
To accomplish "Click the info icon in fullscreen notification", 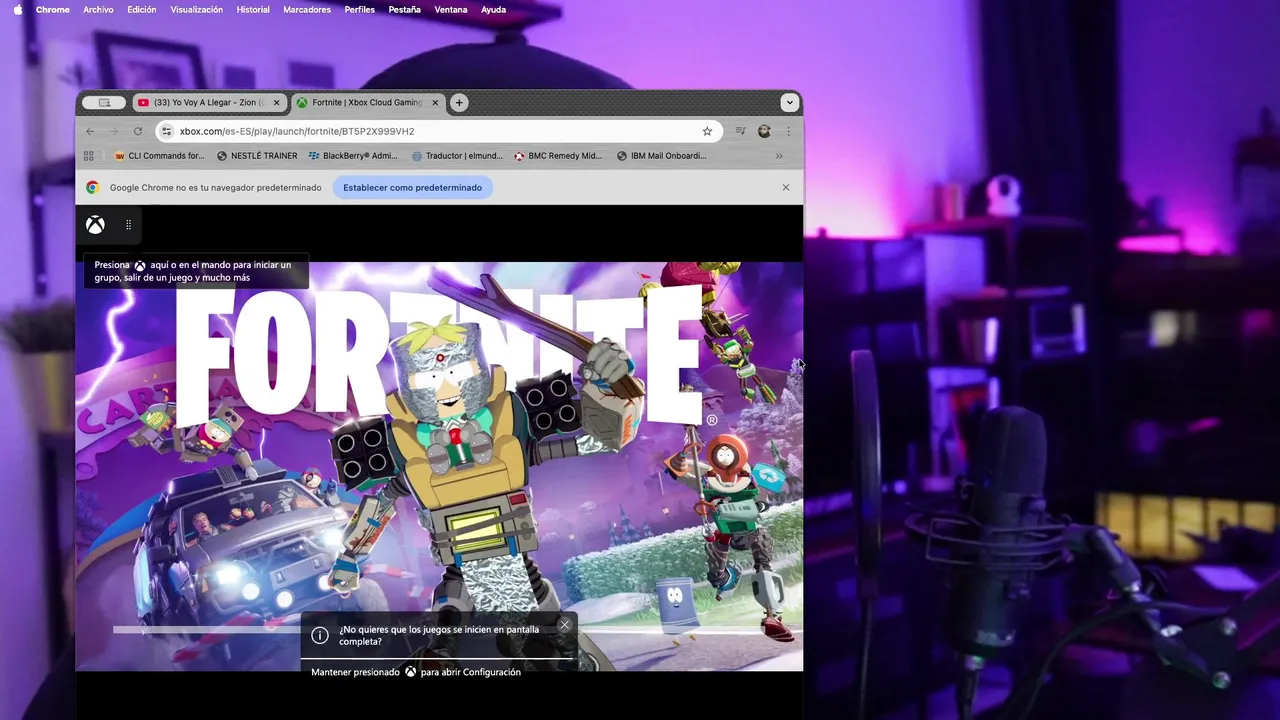I will click(x=320, y=635).
